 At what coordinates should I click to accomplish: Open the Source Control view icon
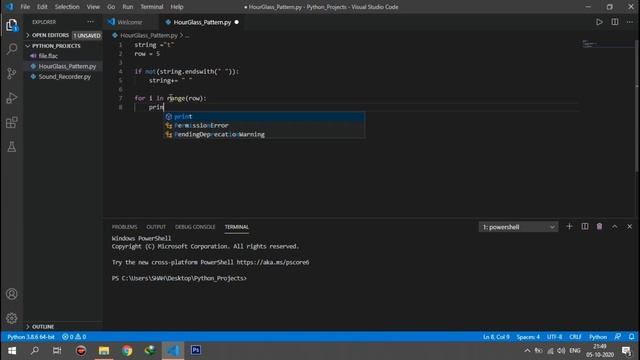[x=11, y=73]
